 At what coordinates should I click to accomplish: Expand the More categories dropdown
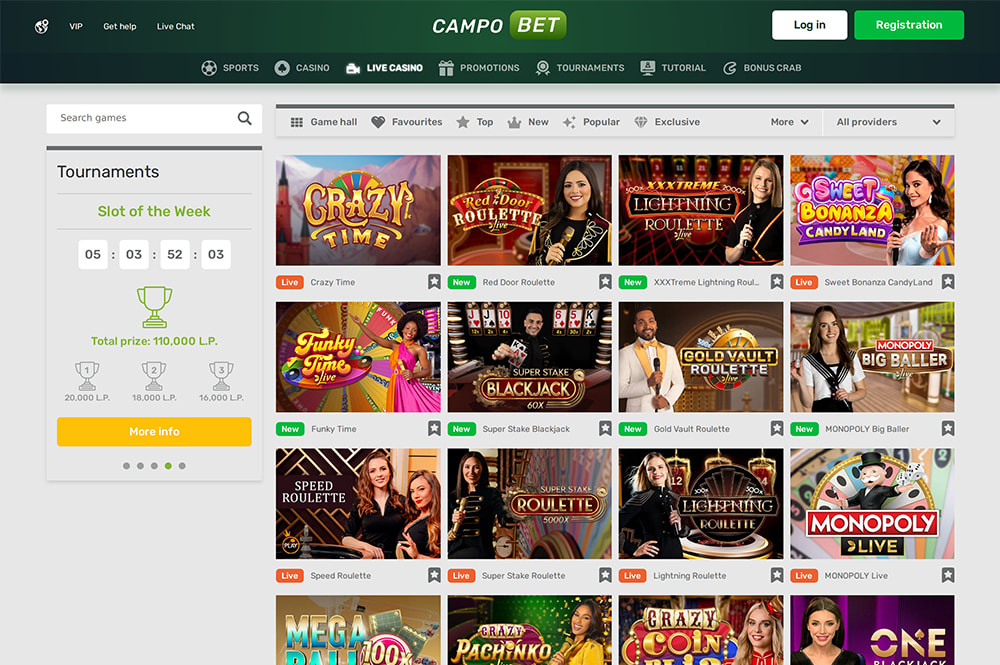[x=790, y=122]
